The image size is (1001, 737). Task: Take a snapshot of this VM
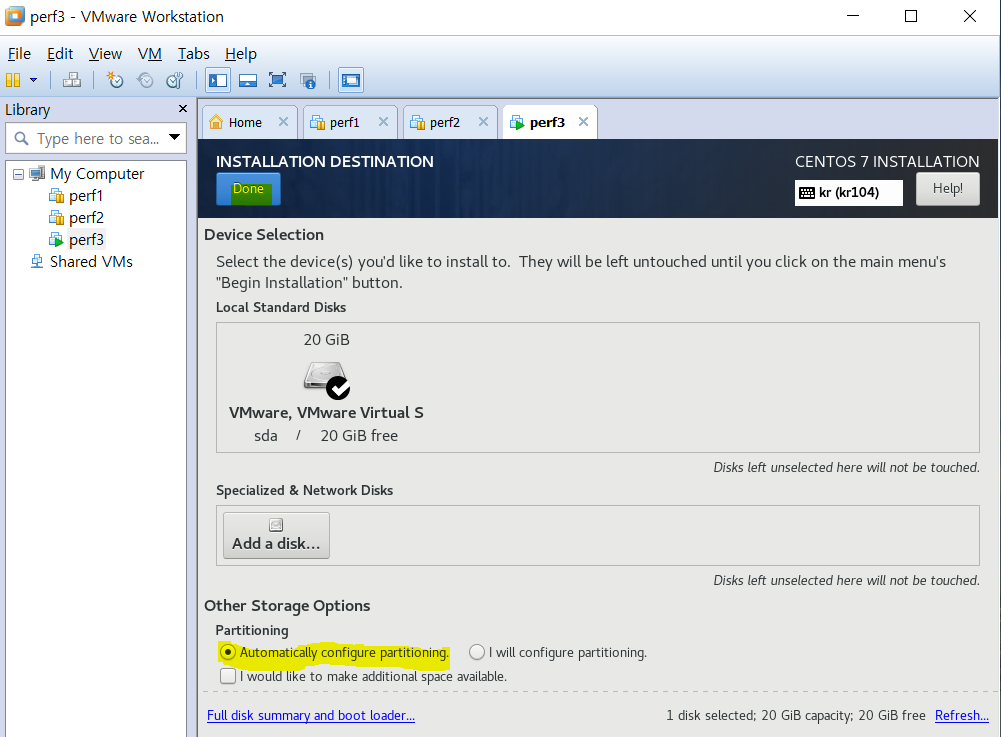[x=114, y=80]
